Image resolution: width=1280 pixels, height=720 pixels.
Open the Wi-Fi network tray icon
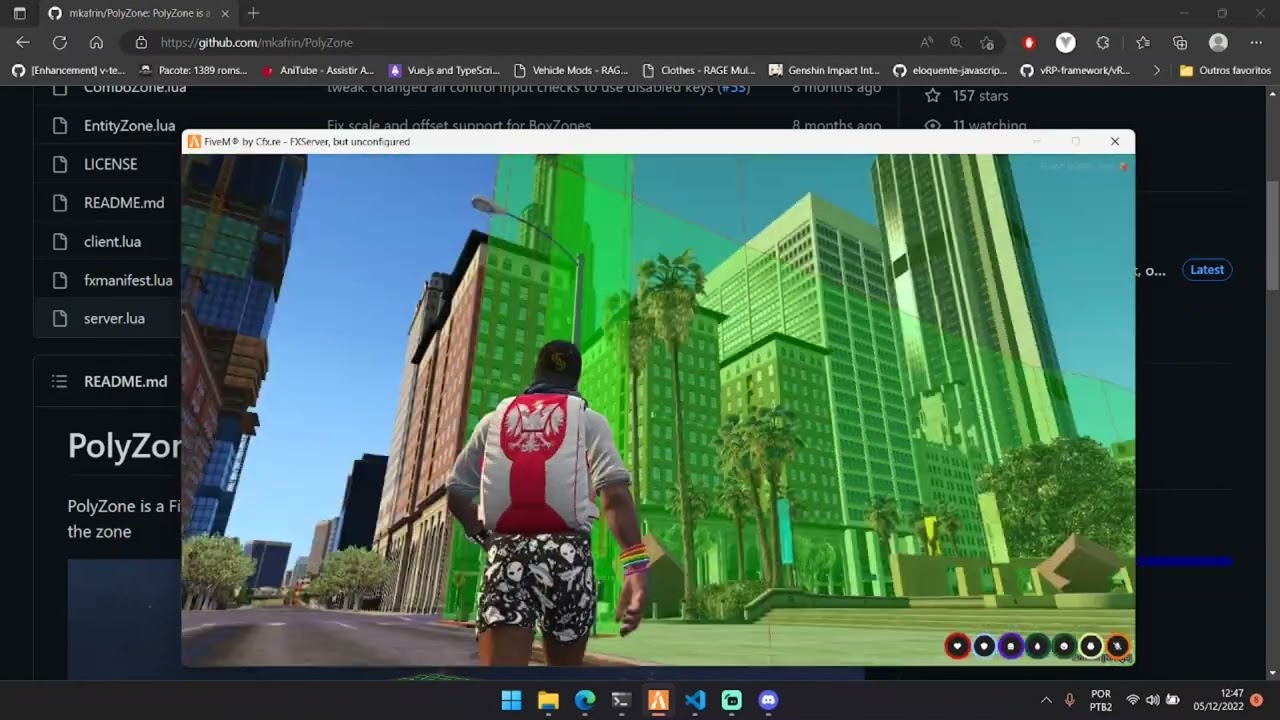tap(1133, 700)
